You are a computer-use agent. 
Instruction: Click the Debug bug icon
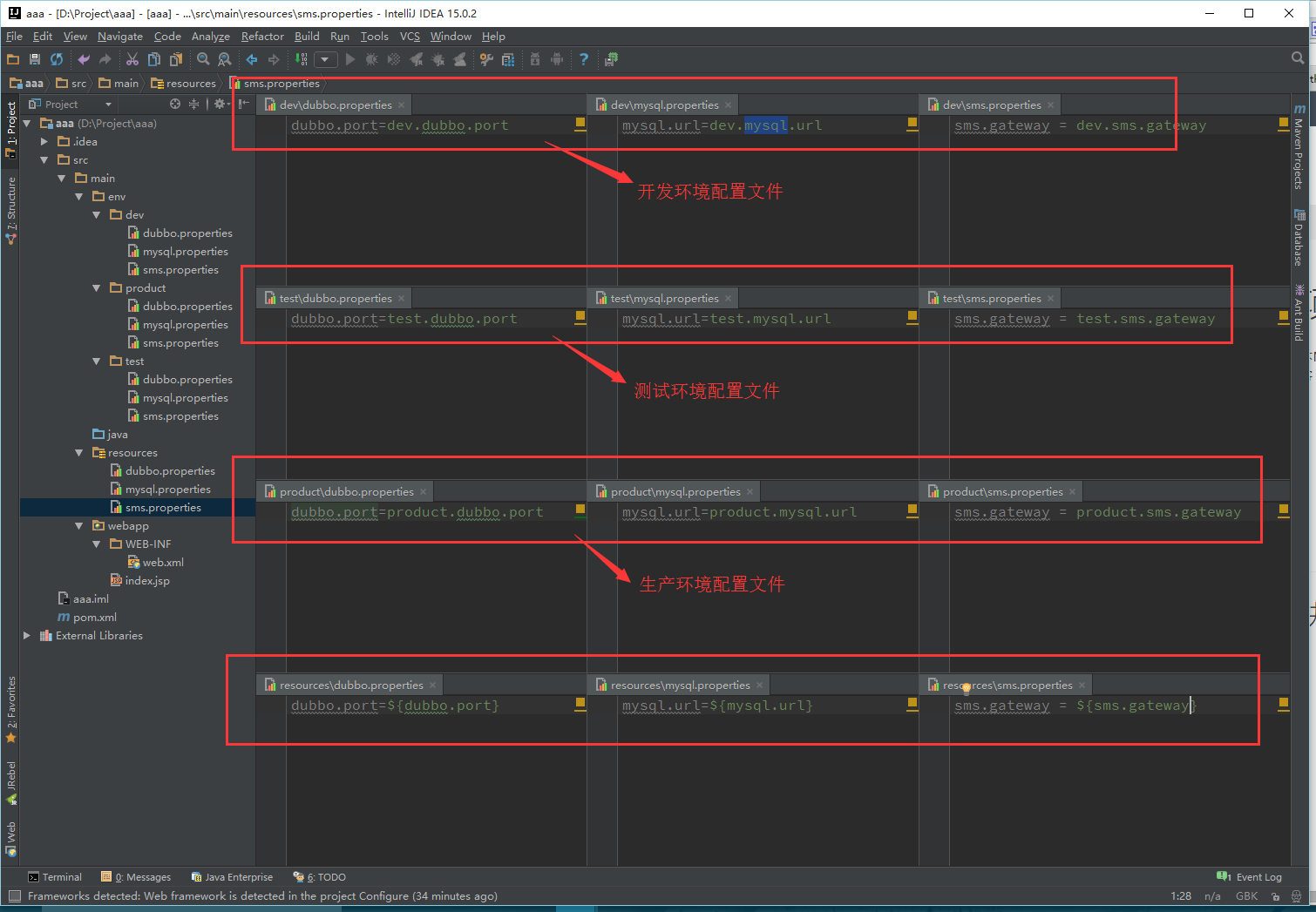pos(372,59)
